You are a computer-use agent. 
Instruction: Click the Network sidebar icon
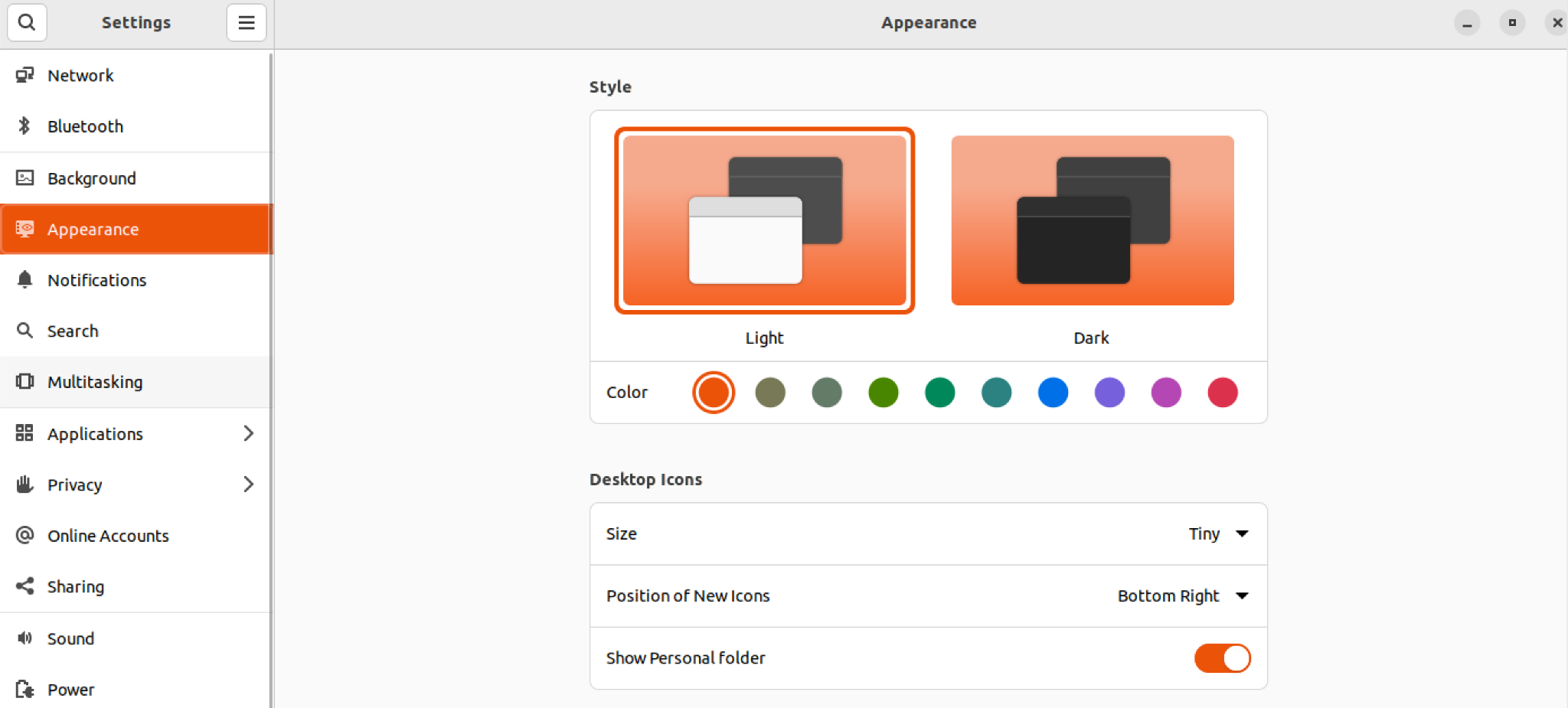point(24,75)
